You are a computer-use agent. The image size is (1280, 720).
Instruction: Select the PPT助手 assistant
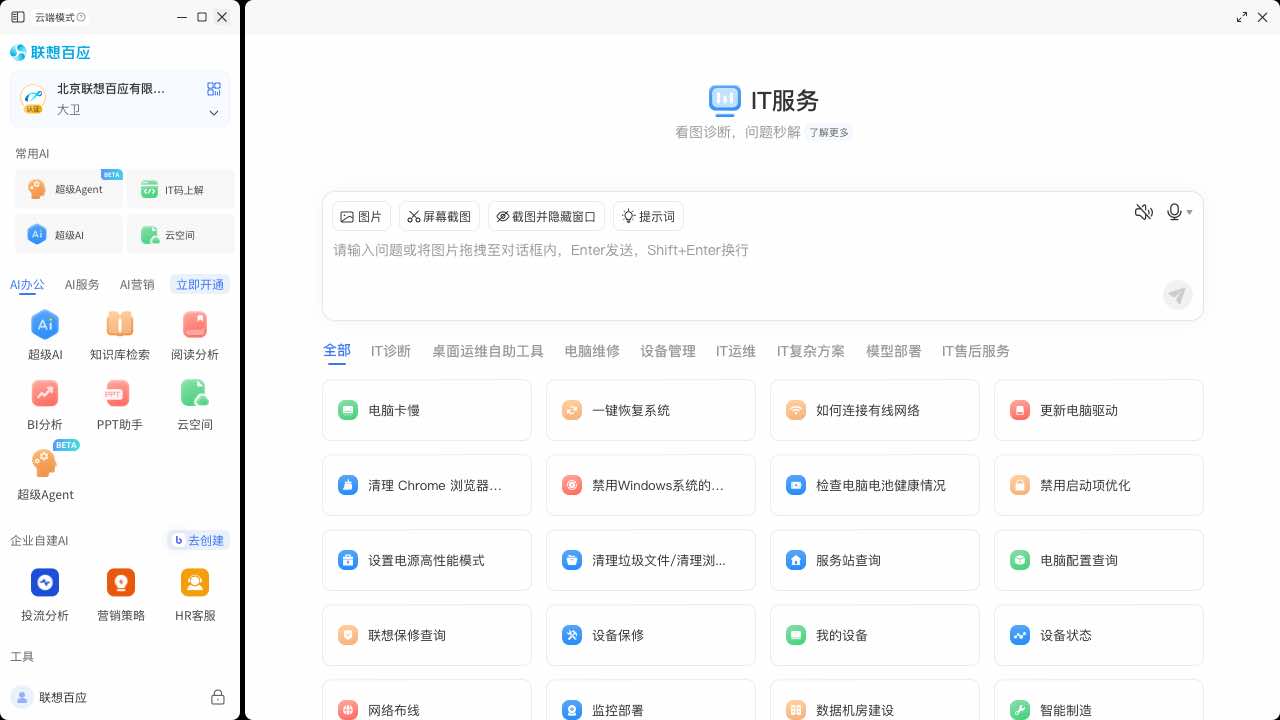pos(120,404)
